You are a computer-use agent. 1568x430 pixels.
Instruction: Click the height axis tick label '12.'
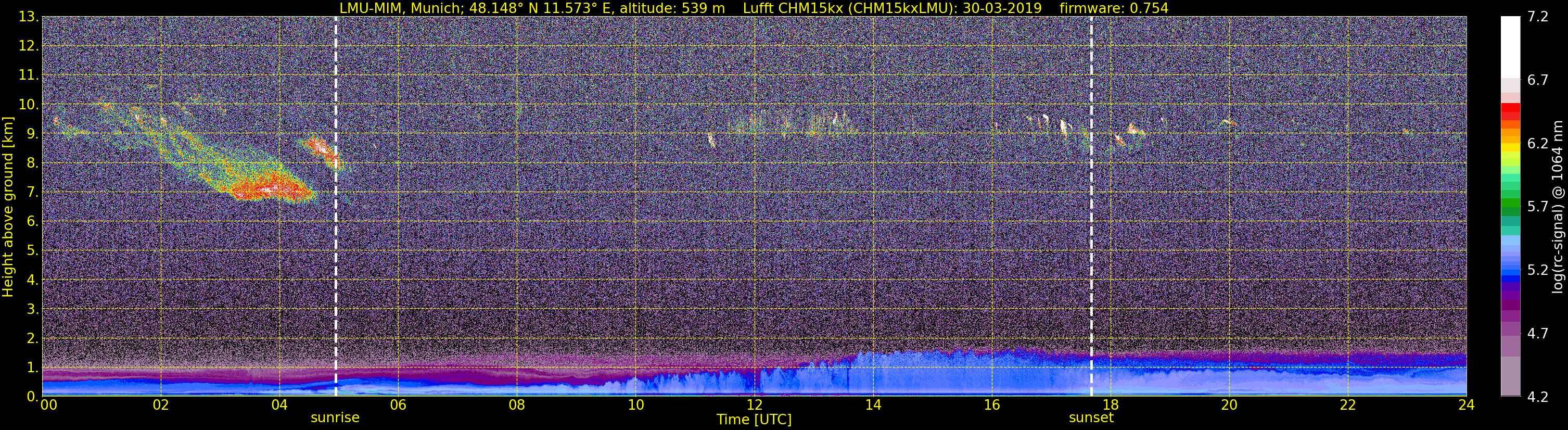[x=29, y=46]
